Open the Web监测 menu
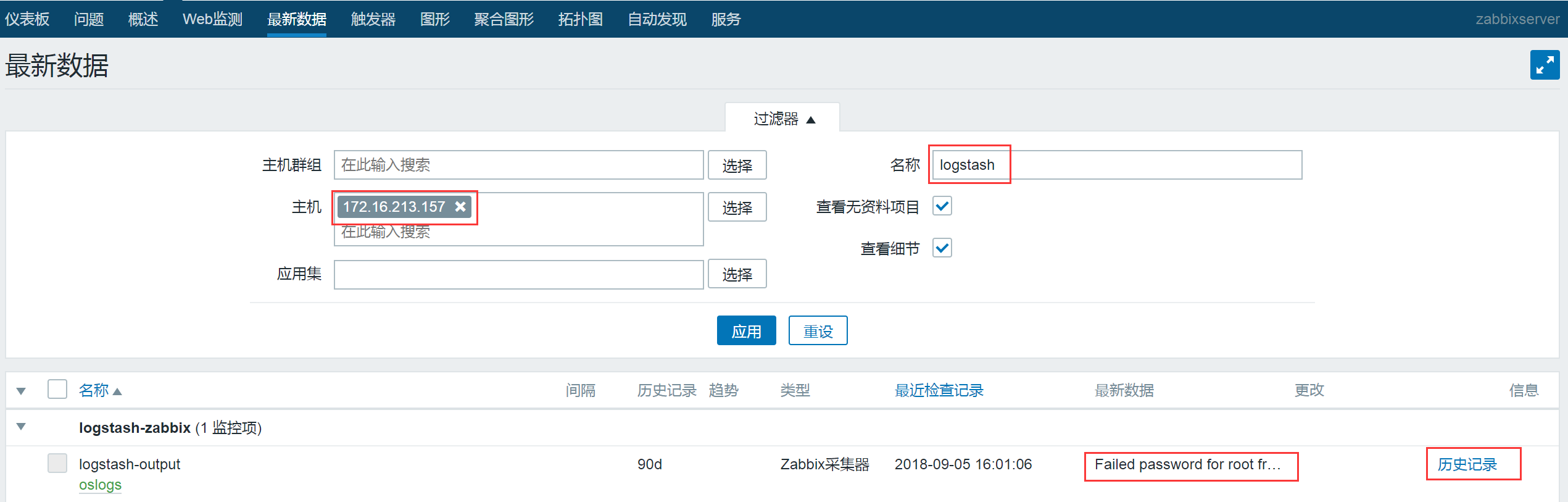This screenshot has width=1568, height=502. pos(212,19)
